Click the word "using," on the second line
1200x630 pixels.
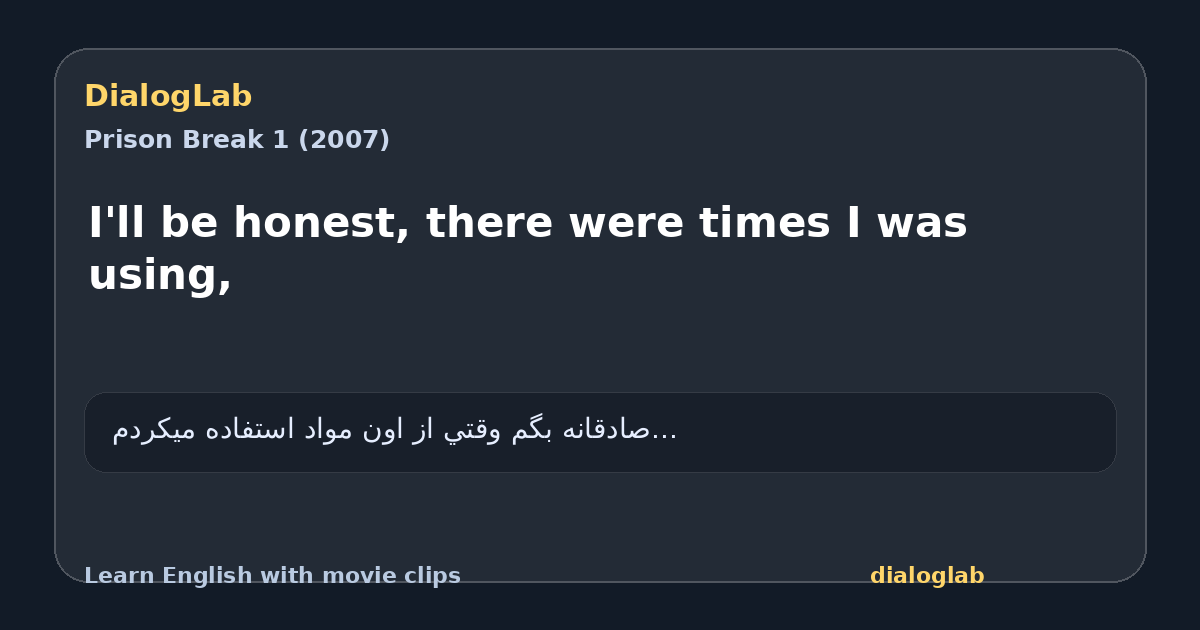(x=160, y=275)
